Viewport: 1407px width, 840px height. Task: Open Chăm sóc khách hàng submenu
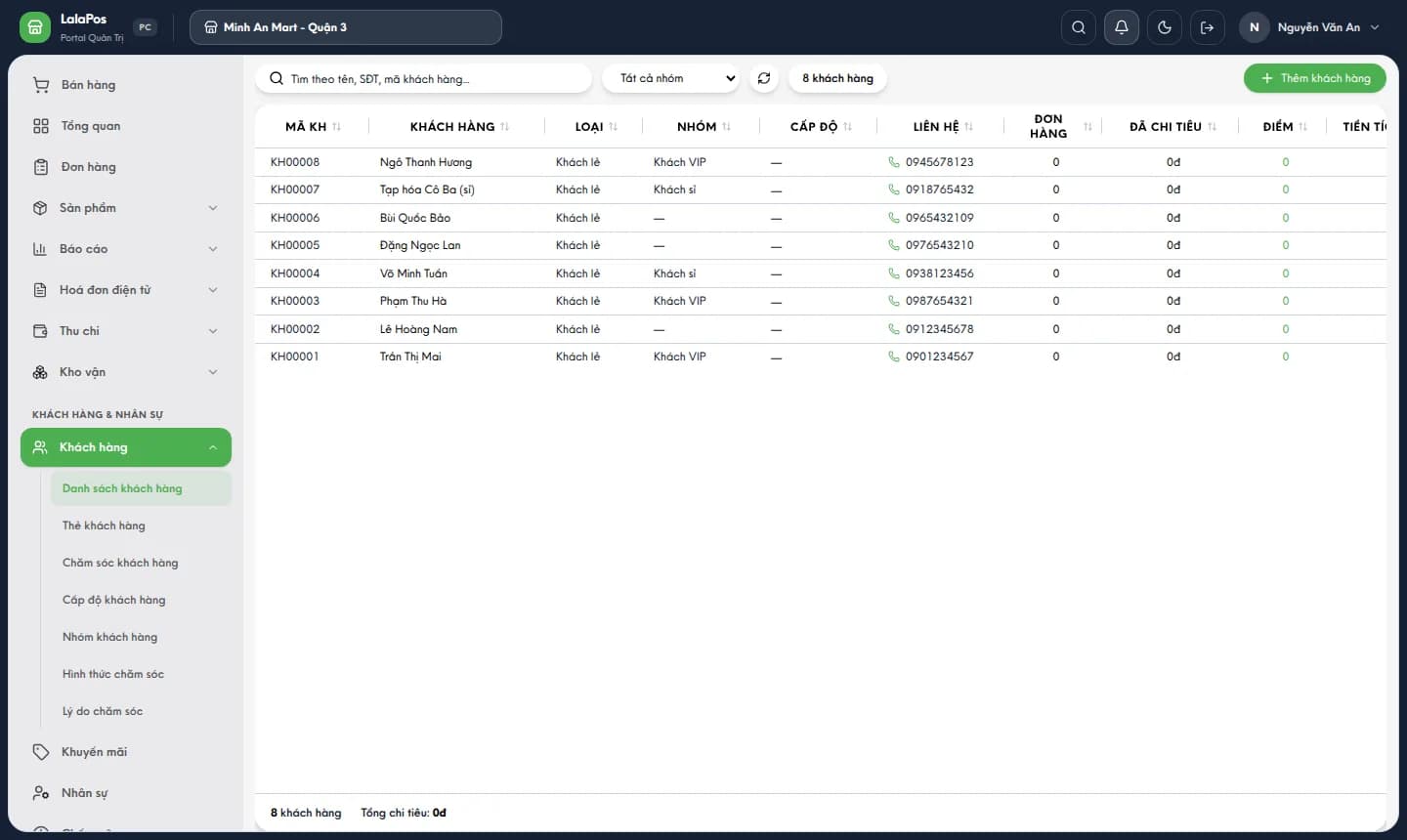[x=141, y=563]
